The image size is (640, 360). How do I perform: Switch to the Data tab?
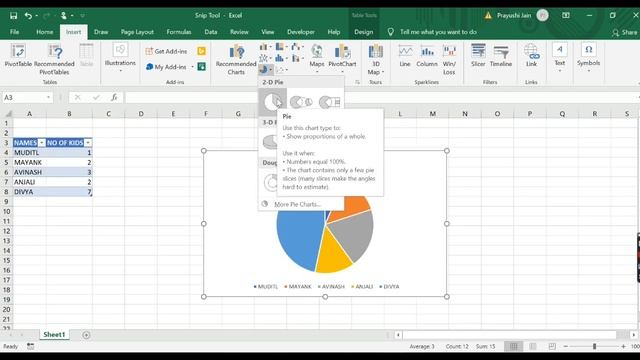(211, 32)
